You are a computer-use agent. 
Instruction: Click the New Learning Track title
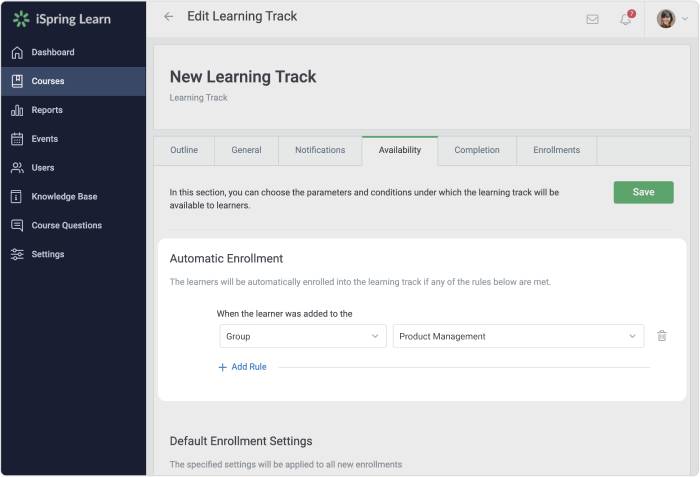coord(243,77)
